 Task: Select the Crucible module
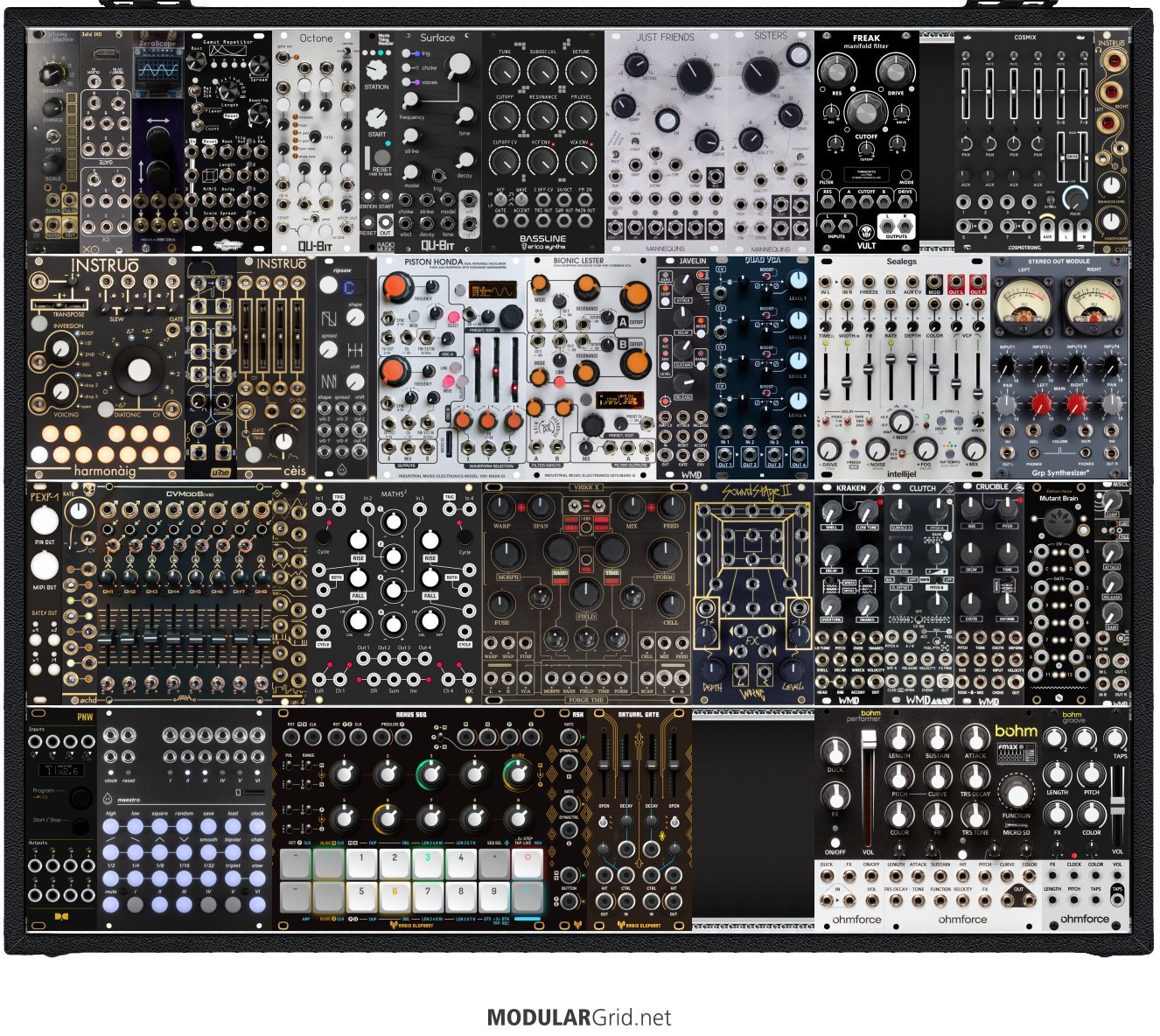click(989, 593)
